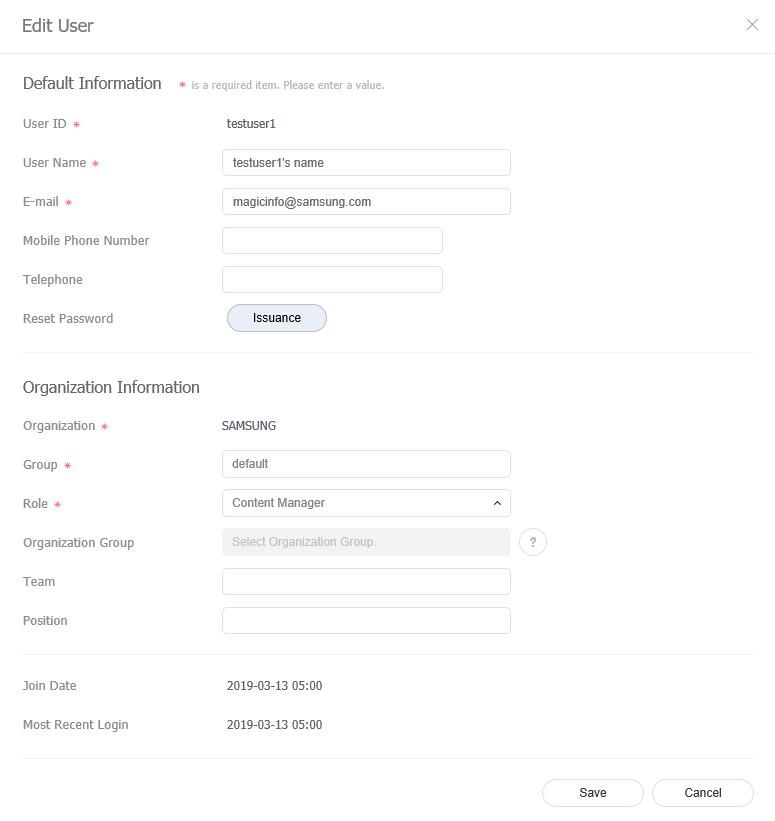Click the Join Date value 2019-03-13

274,686
